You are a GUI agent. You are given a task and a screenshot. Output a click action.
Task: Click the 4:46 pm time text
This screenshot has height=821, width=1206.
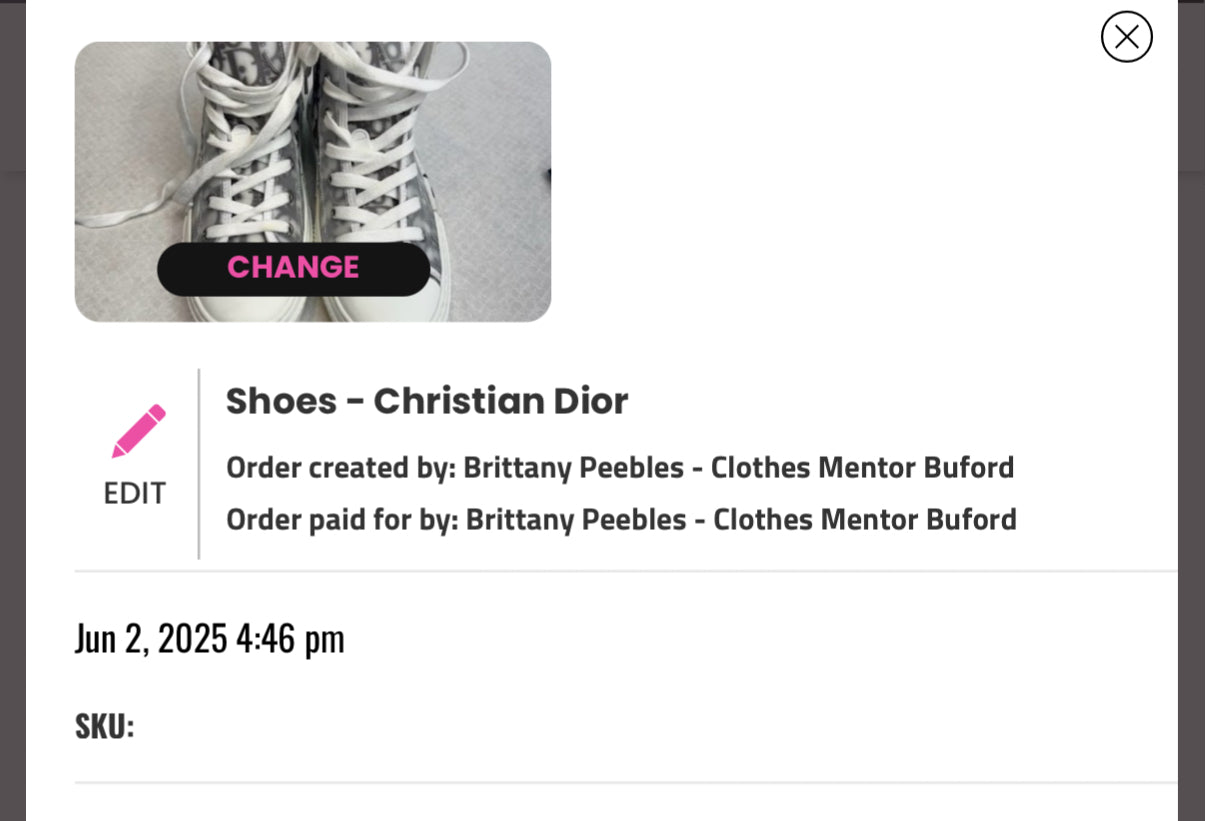290,638
